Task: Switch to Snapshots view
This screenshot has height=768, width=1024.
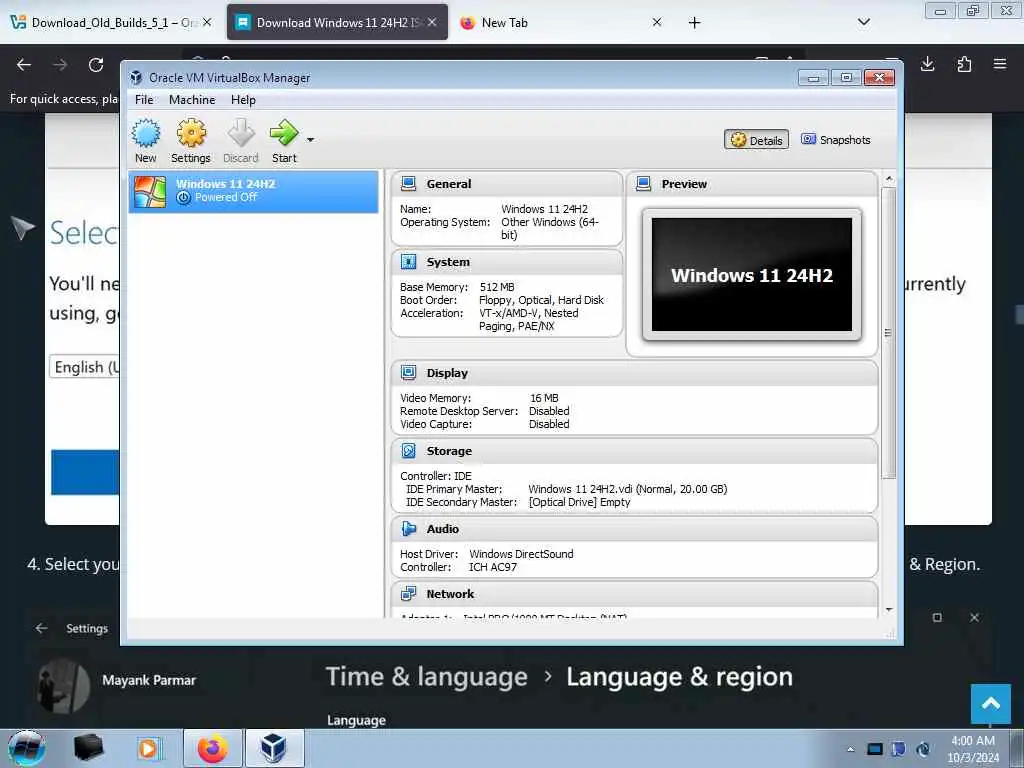Action: [835, 140]
